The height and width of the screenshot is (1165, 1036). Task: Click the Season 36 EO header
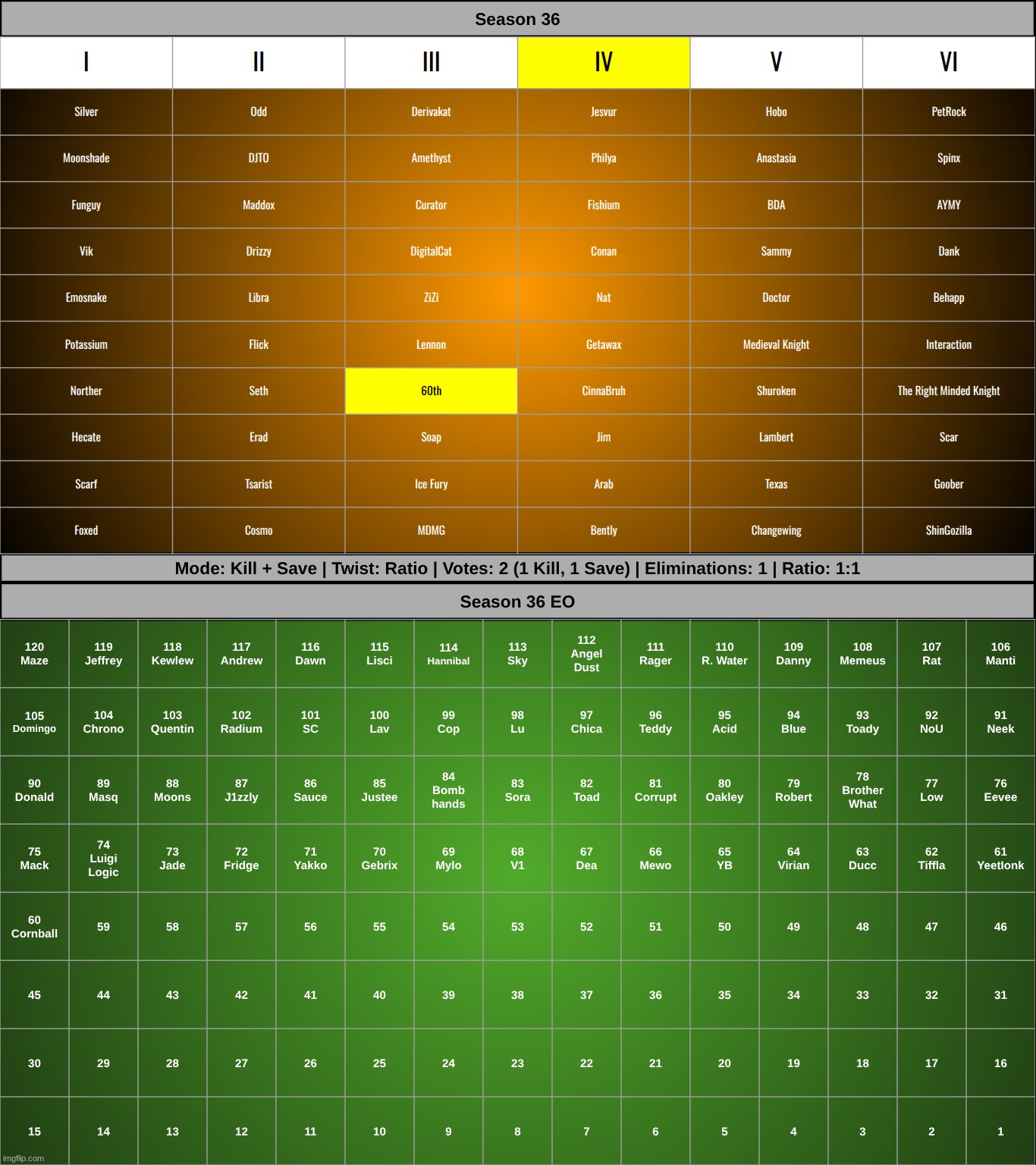pos(517,601)
